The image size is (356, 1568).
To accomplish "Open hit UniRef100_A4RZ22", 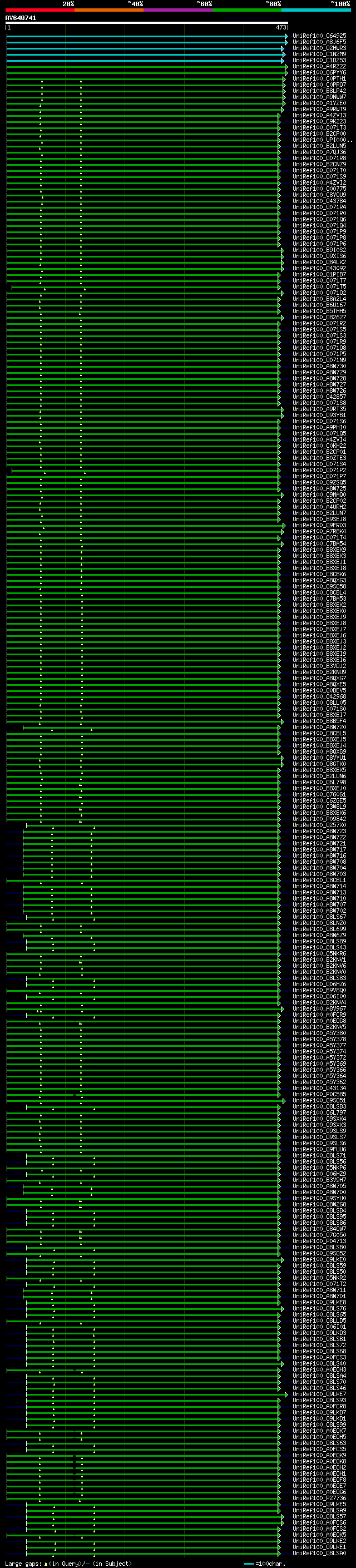I will coord(319,66).
